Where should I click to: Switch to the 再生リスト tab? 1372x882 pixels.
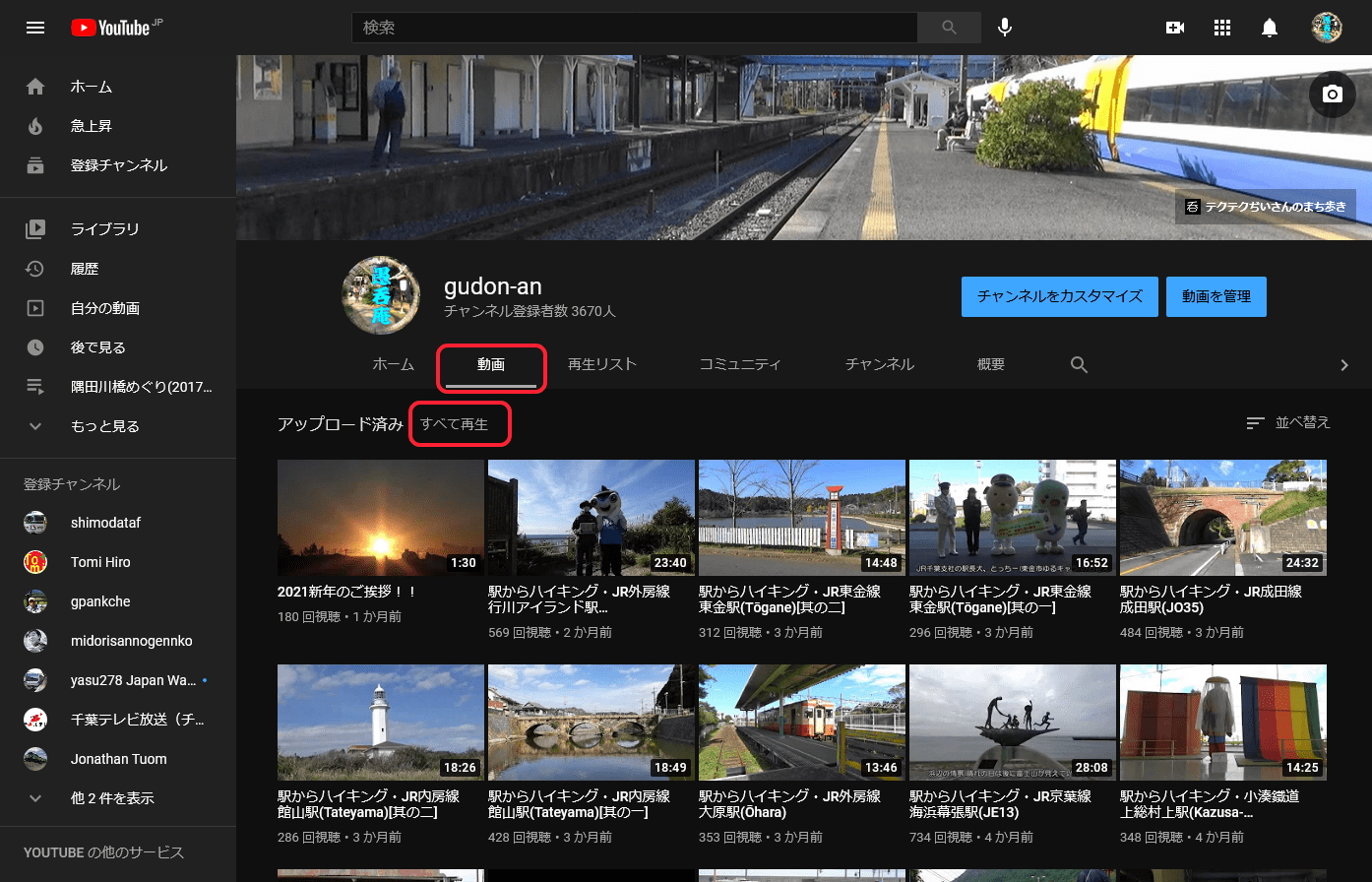pyautogui.click(x=602, y=364)
